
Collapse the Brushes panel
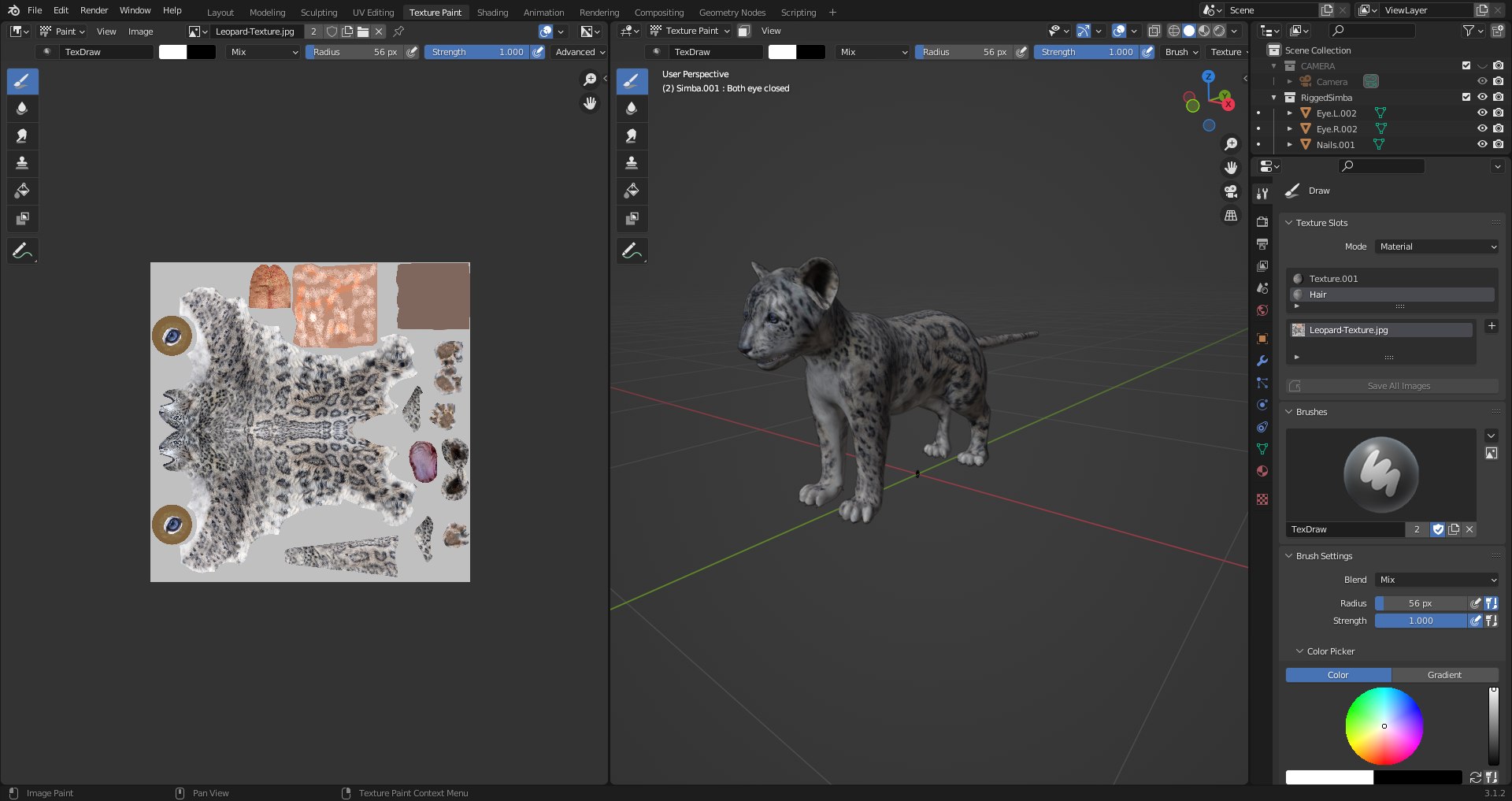coord(1289,412)
